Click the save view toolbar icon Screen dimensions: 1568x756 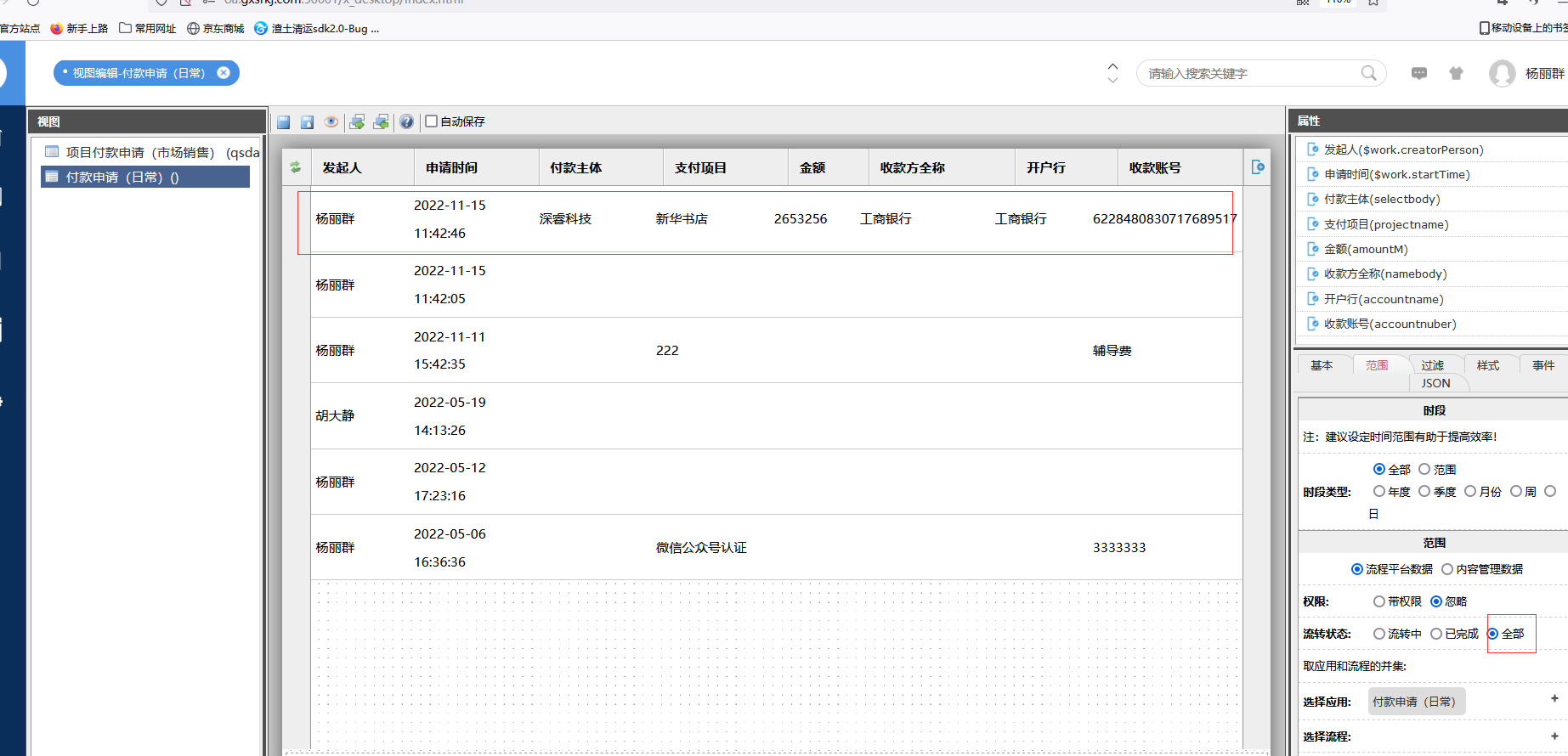click(x=284, y=122)
